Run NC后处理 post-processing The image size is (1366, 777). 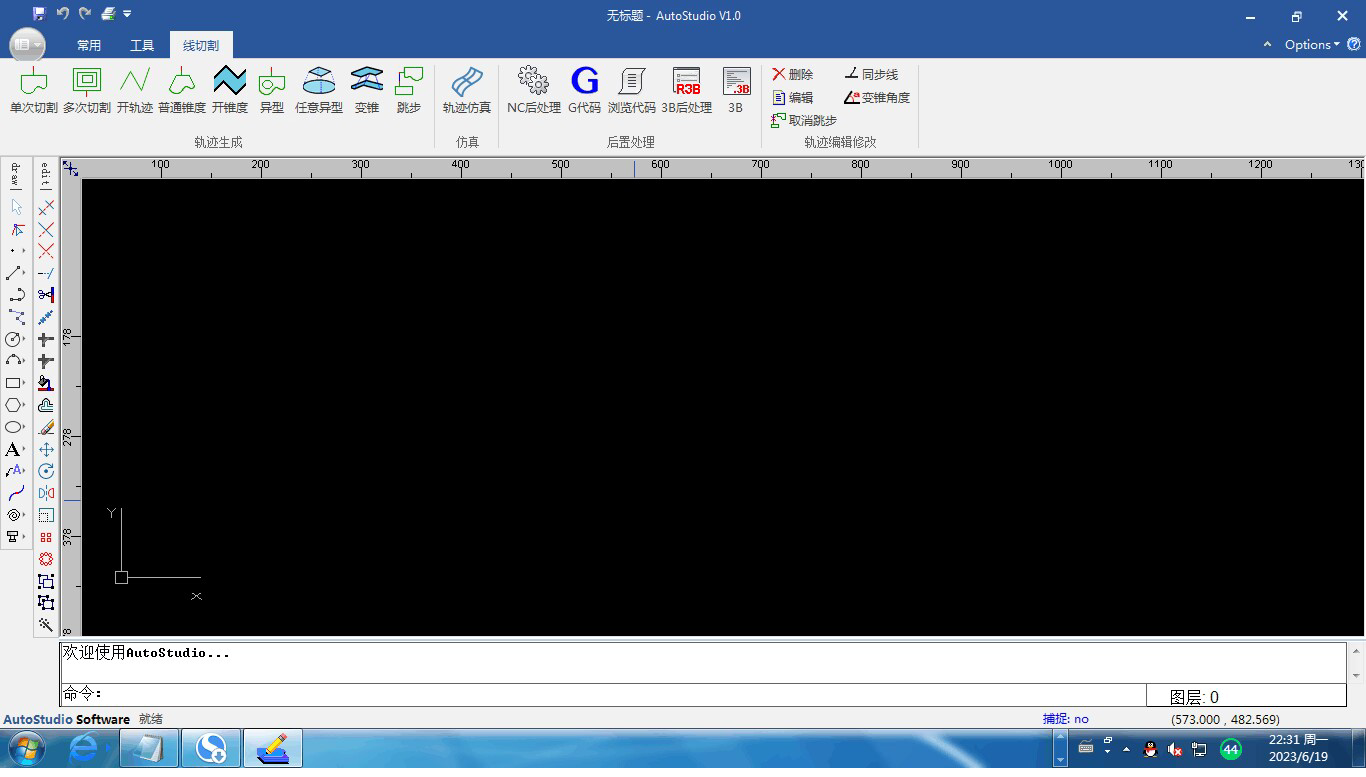click(533, 90)
